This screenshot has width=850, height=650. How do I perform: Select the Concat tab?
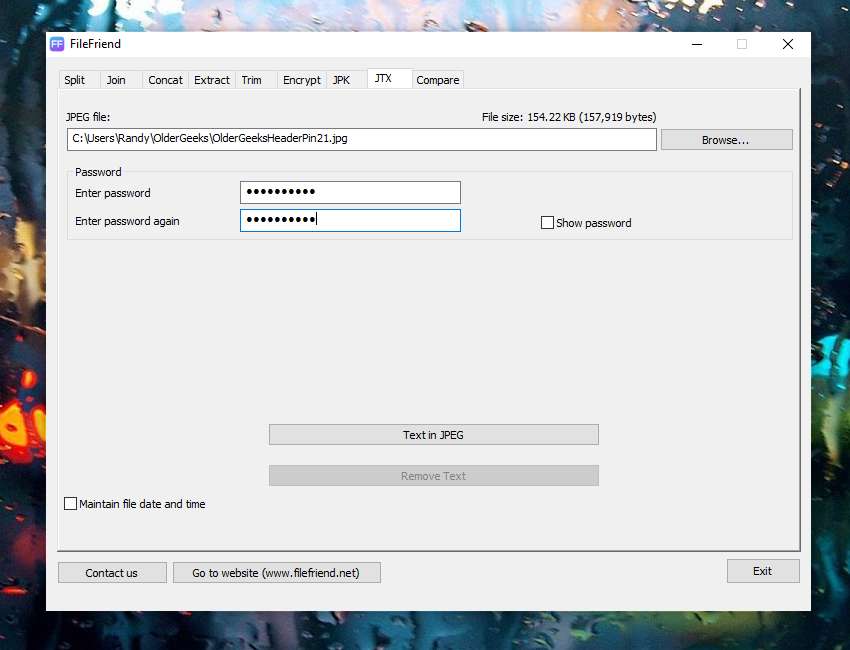[x=165, y=80]
